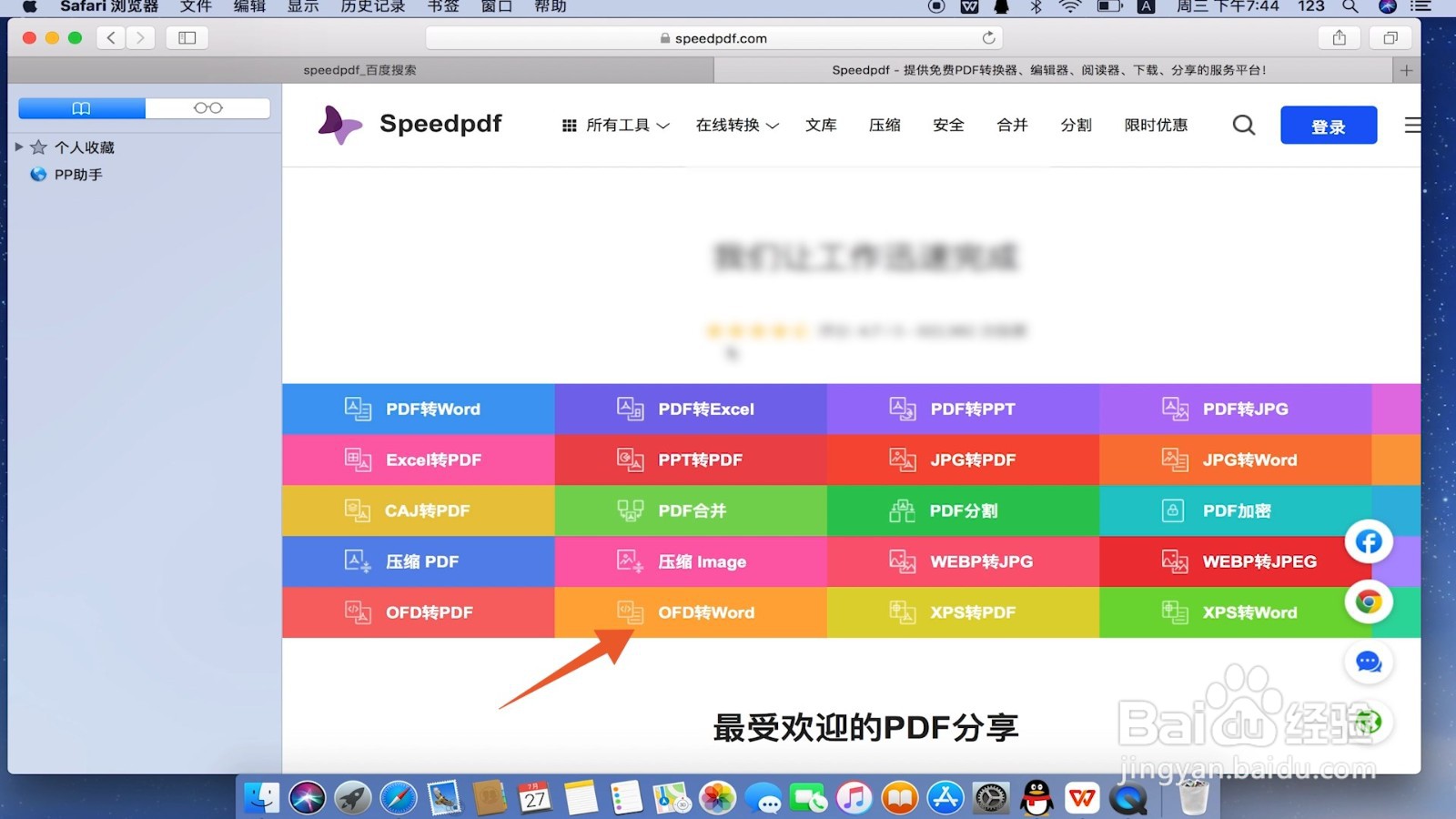Open the hamburger menu icon

pyautogui.click(x=1412, y=126)
